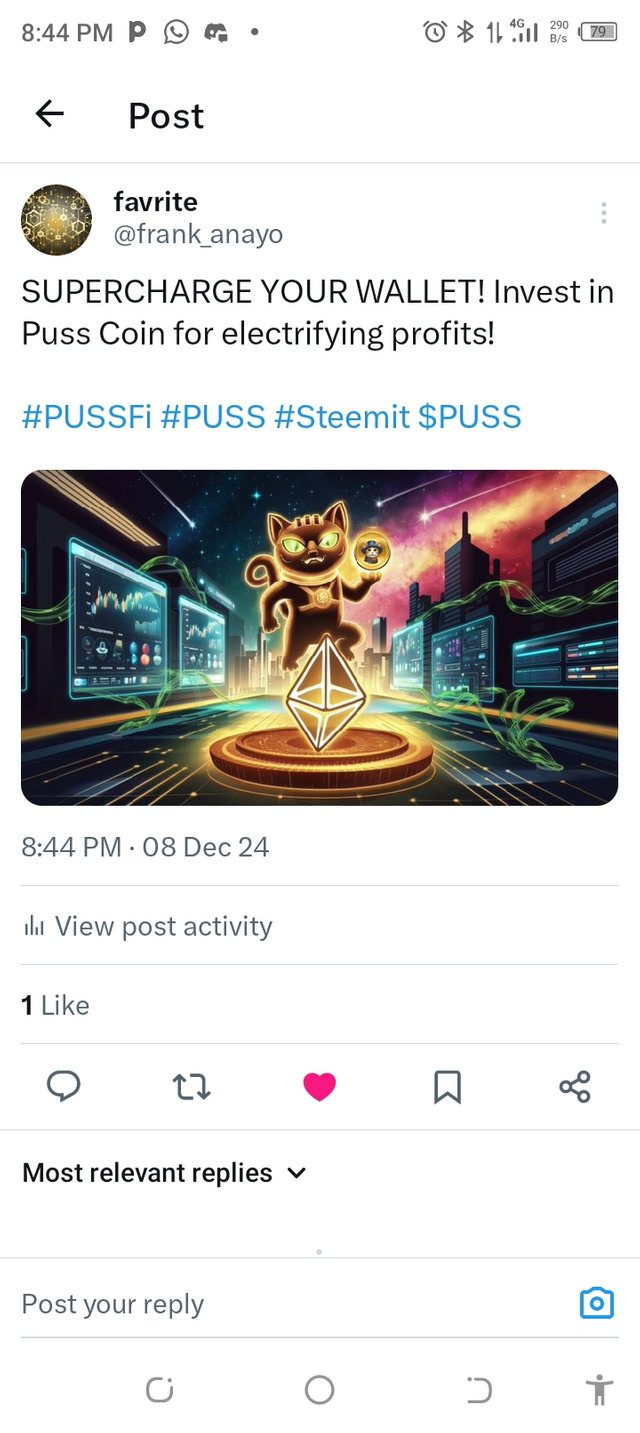Open the three-dot post options menu
Image resolution: width=640 pixels, height=1433 pixels.
[x=603, y=213]
